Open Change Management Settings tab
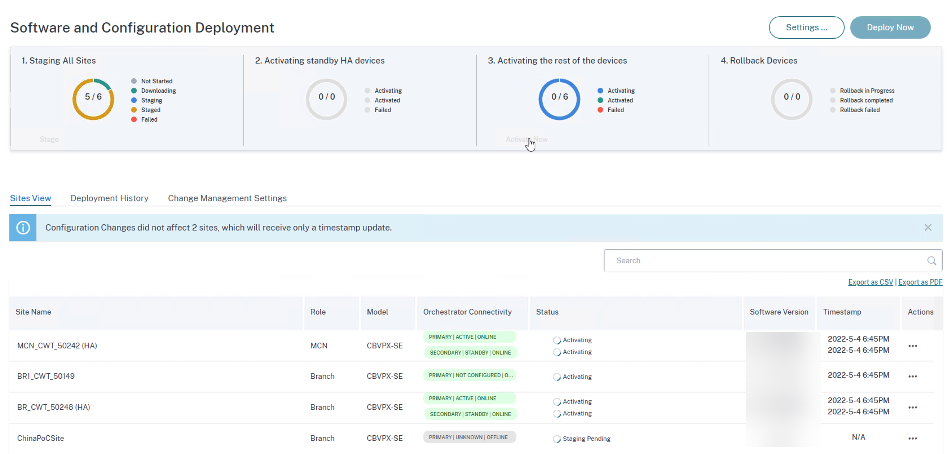The height and width of the screenshot is (454, 949). click(227, 198)
